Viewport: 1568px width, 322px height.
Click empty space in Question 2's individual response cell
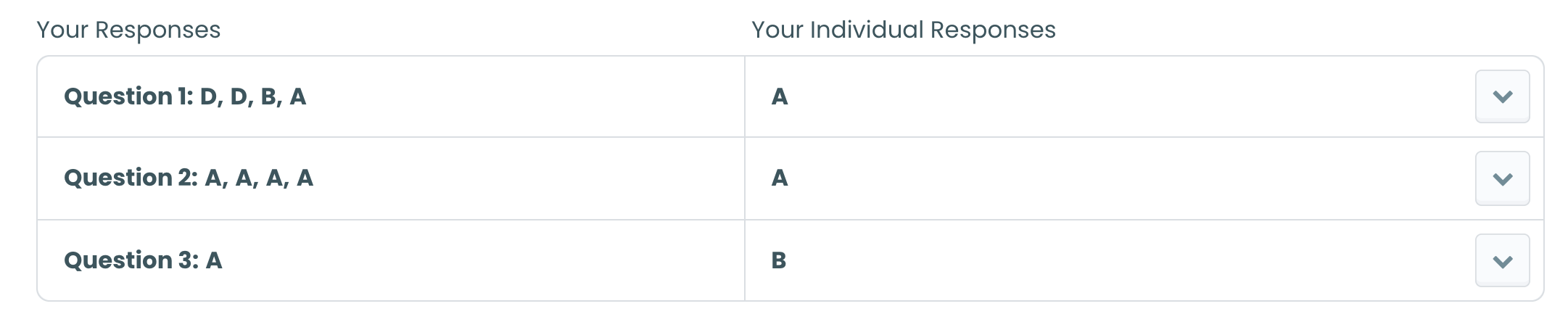(x=1124, y=178)
